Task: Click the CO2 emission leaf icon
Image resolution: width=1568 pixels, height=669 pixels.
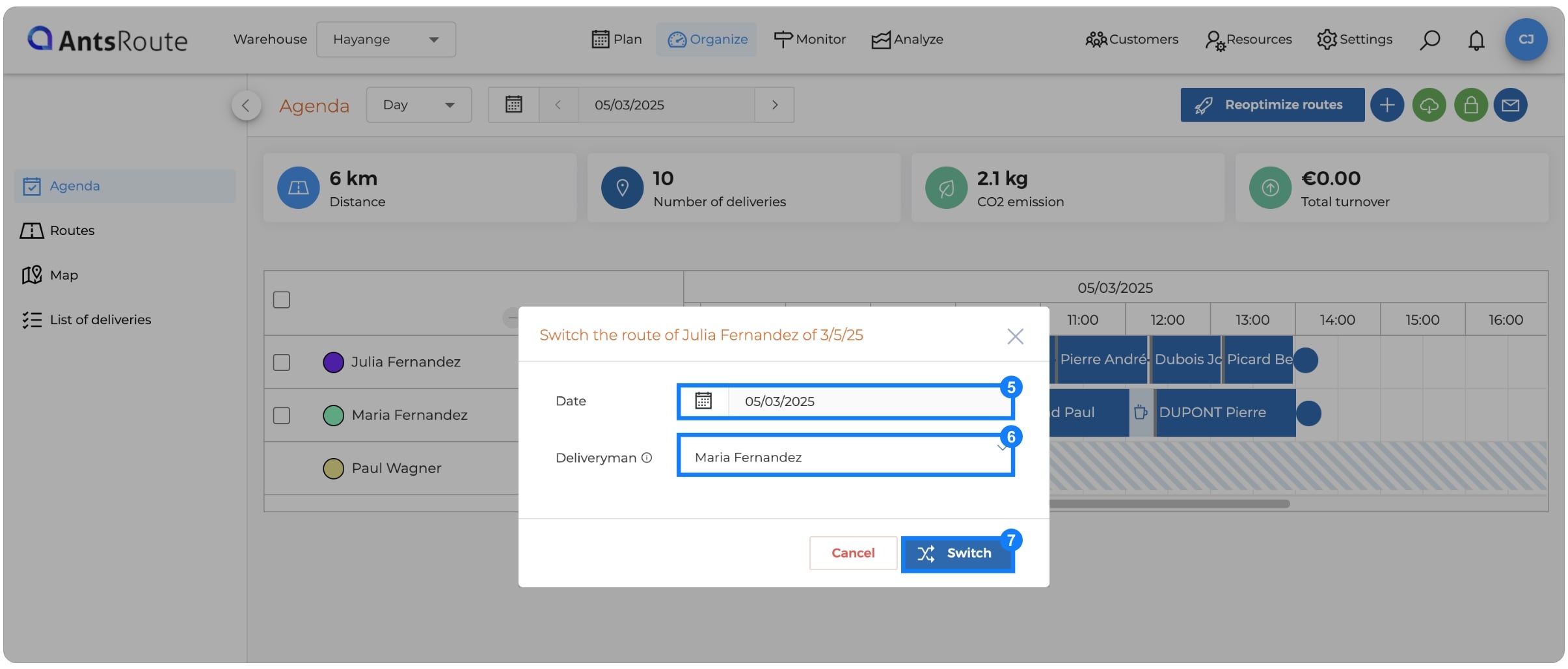Action: [946, 188]
